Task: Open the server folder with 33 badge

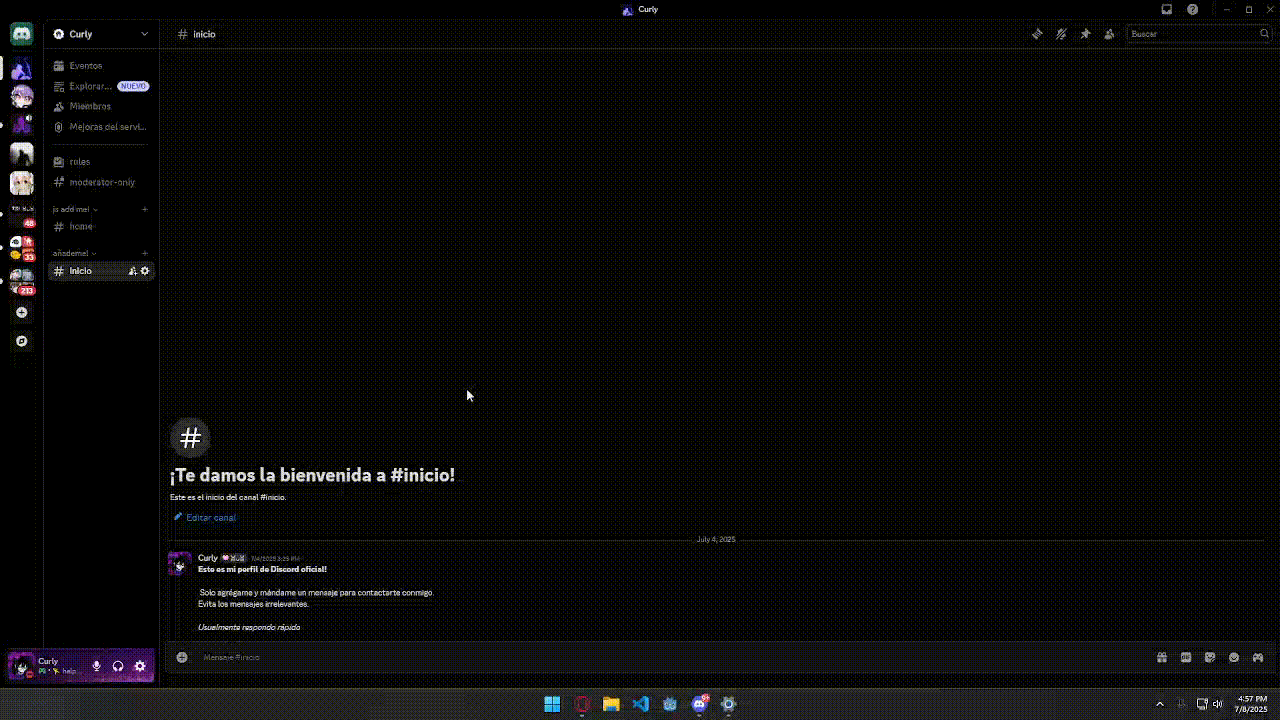Action: pos(21,247)
